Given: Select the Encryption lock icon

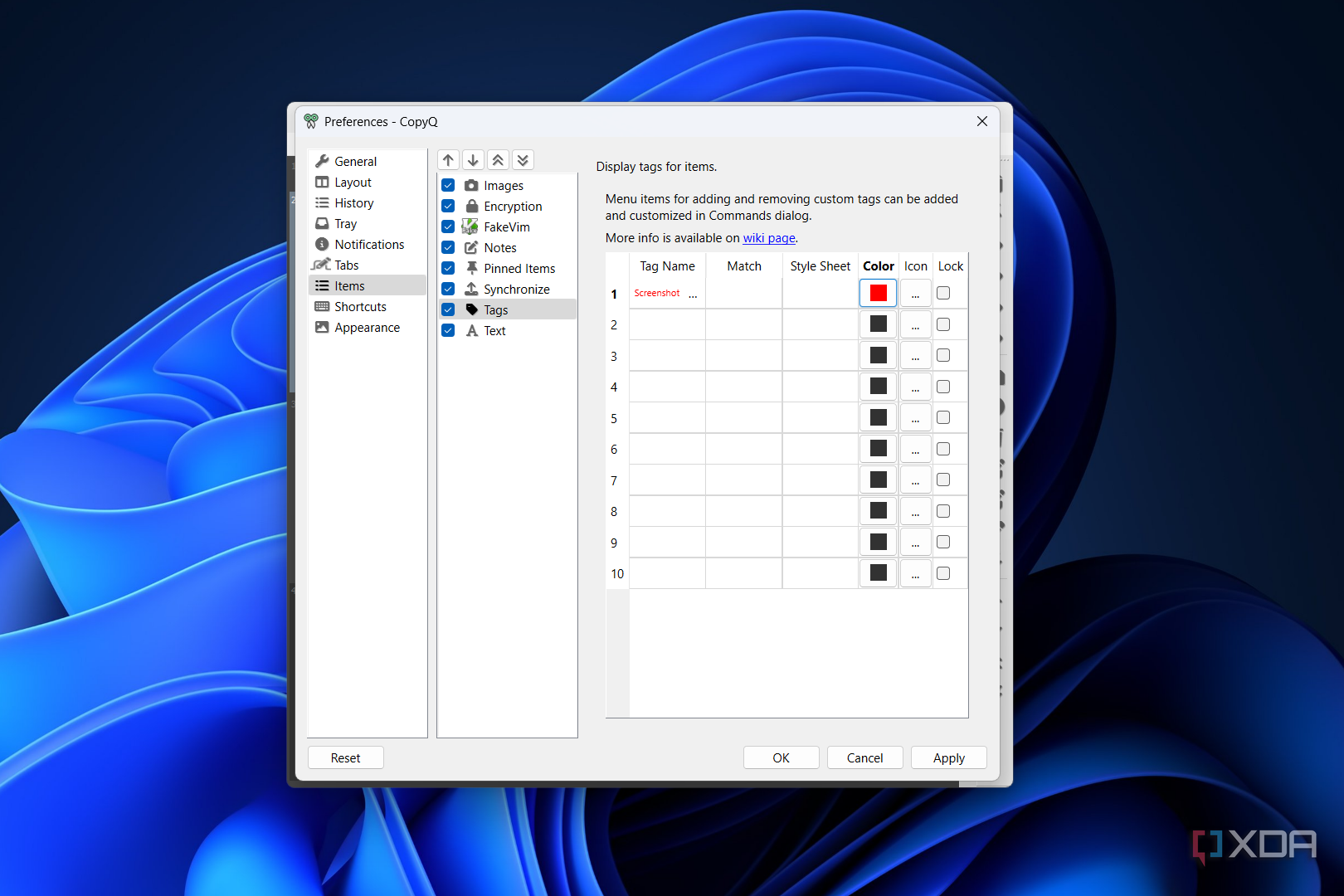Looking at the screenshot, I should 471,206.
